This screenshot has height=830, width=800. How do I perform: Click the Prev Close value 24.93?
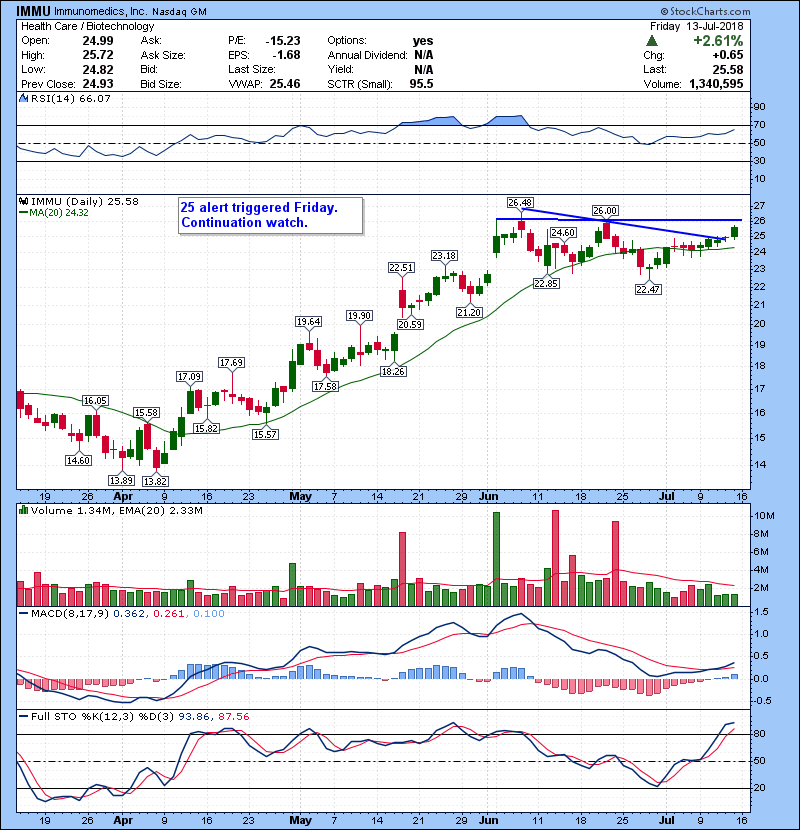pyautogui.click(x=97, y=84)
